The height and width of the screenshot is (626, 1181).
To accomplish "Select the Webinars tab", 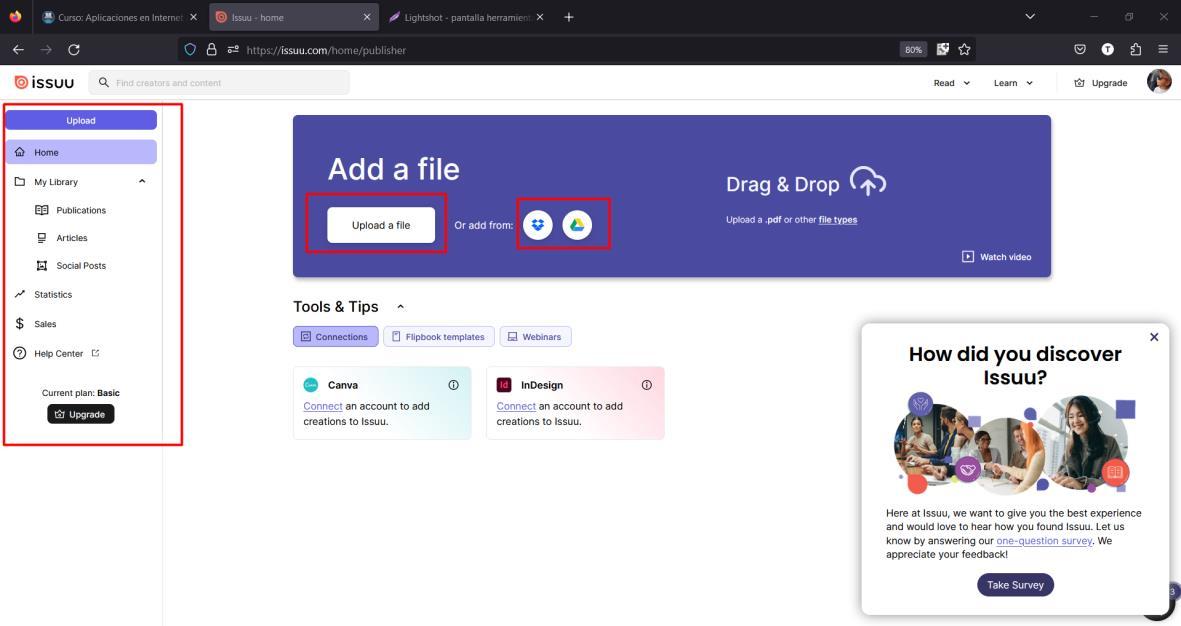I will point(536,337).
